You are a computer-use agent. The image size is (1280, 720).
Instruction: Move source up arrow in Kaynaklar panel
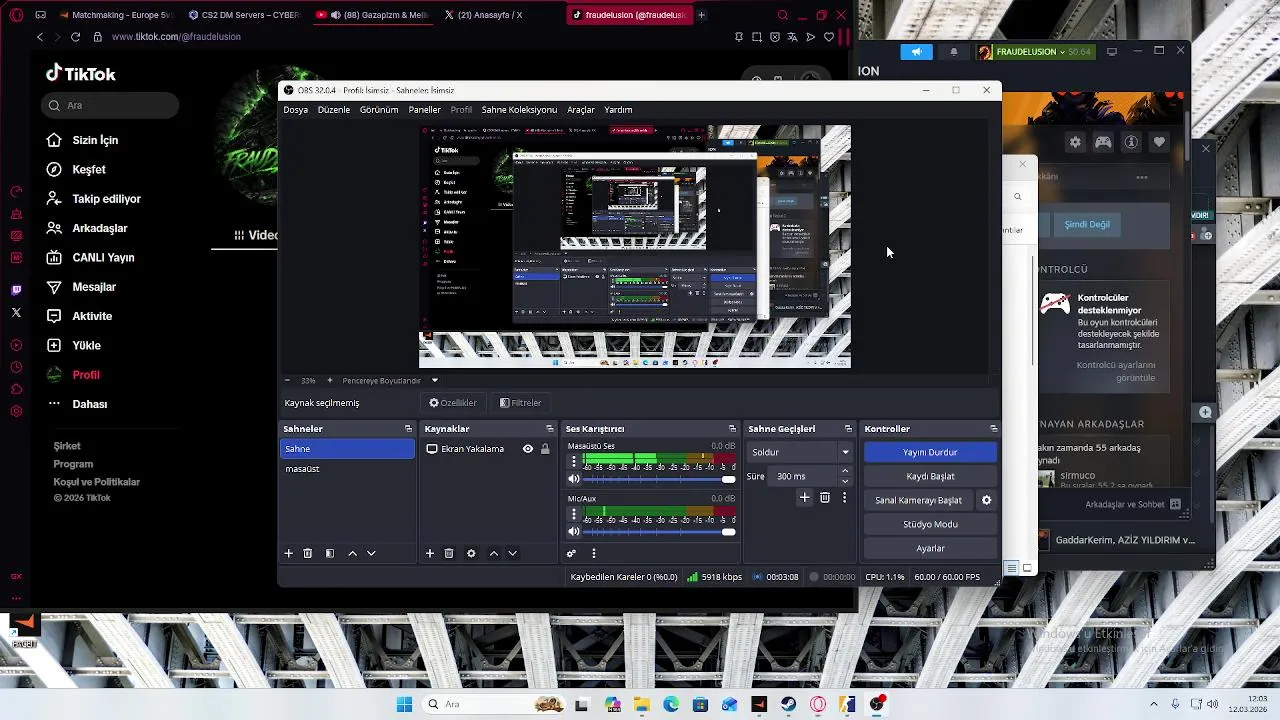tap(493, 553)
